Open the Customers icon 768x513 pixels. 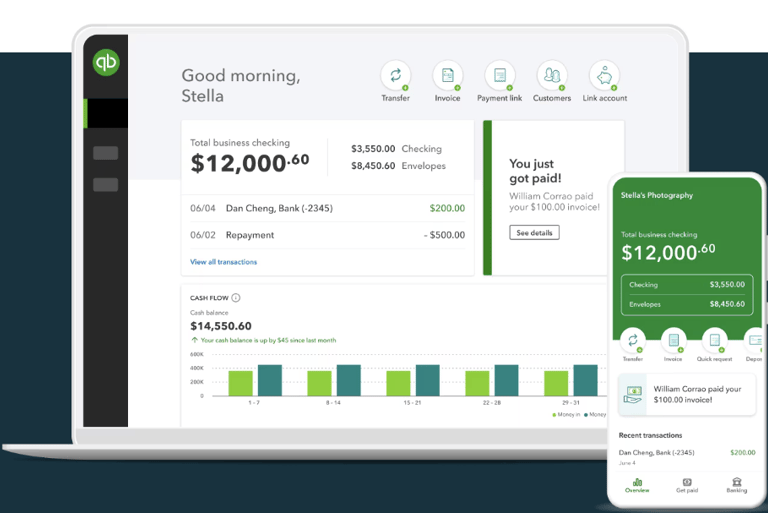coord(552,75)
